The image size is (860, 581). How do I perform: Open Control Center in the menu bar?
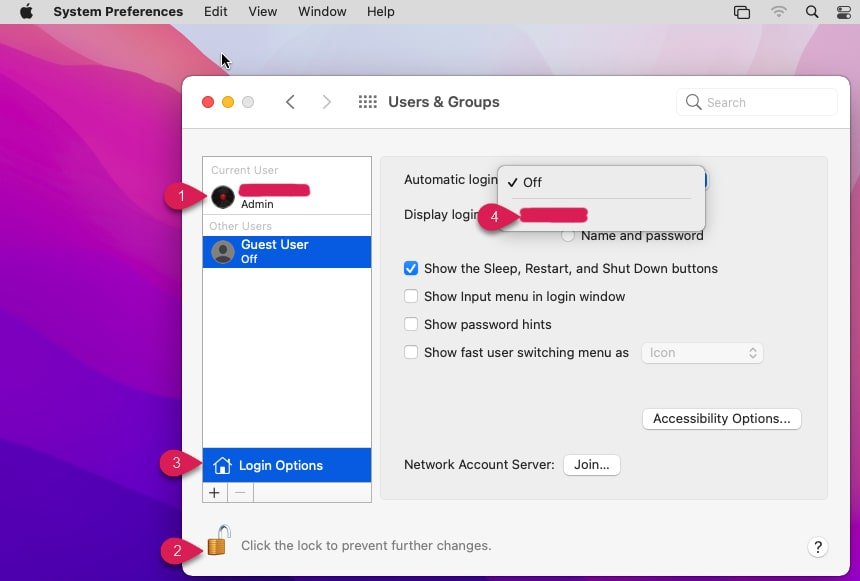(x=843, y=12)
